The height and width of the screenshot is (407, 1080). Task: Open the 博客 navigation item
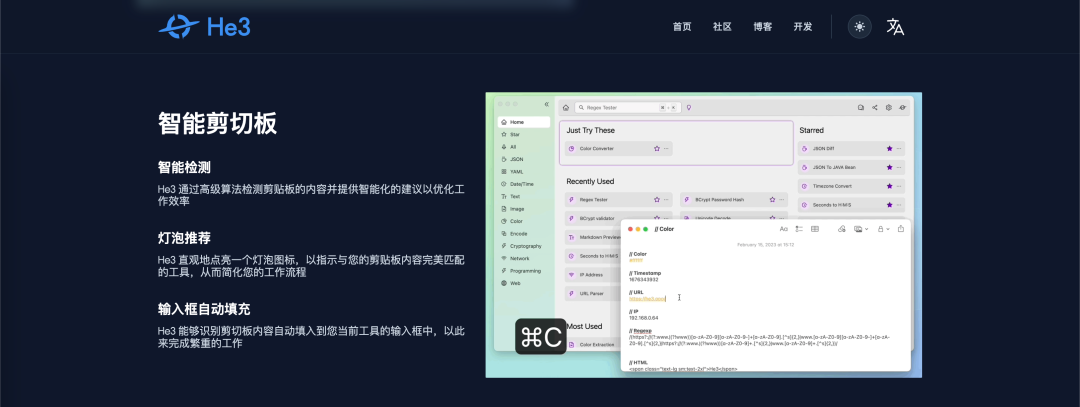point(762,27)
